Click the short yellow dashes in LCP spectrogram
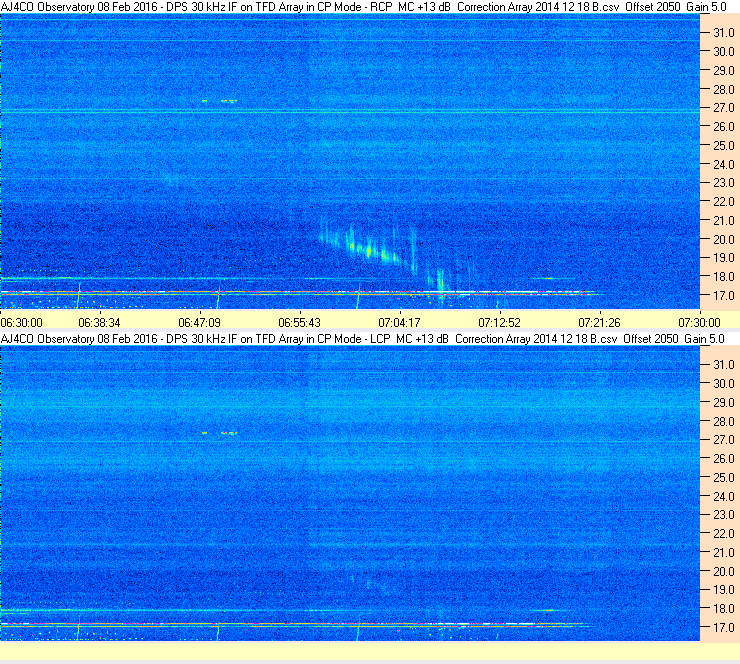 (219, 433)
